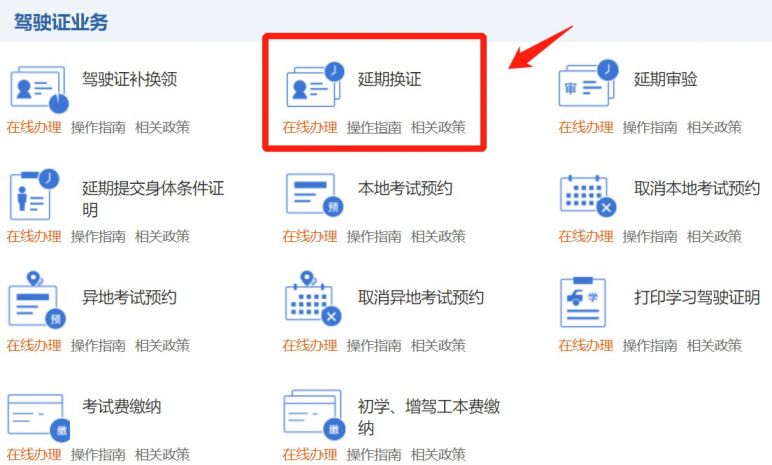Screen dimensions: 772x465
Task: Open 相关政策 under 打印学习驾驶证明
Action: pos(714,345)
